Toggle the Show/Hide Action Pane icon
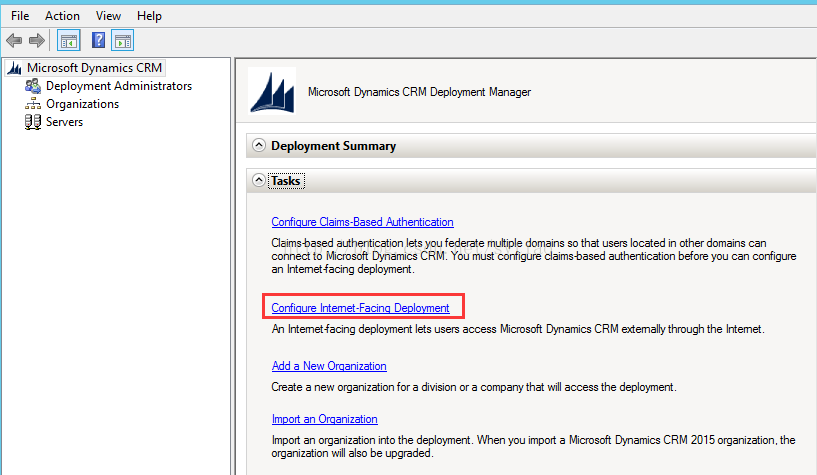The image size is (817, 475). 123,41
